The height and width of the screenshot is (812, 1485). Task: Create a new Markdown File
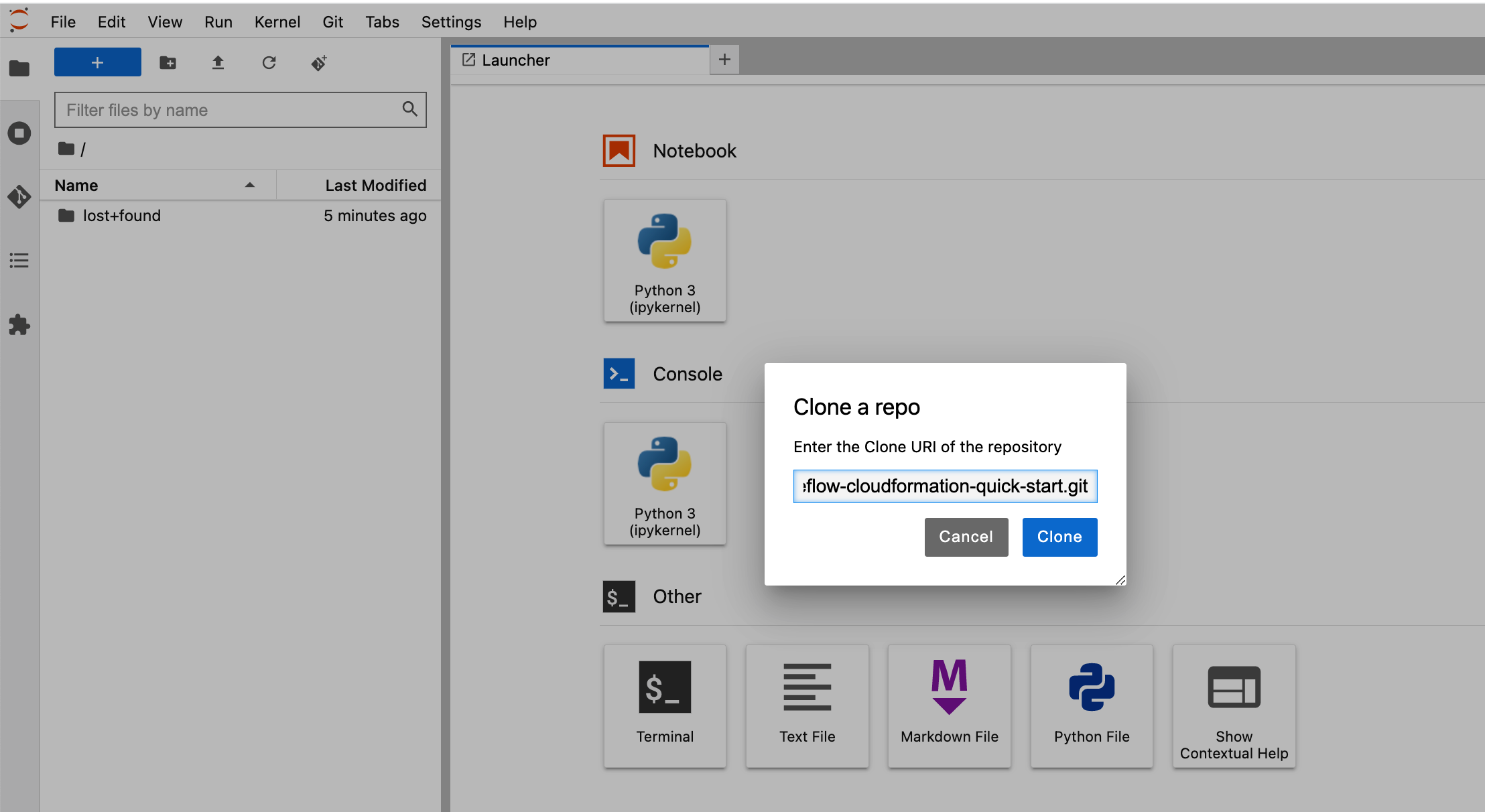point(949,705)
